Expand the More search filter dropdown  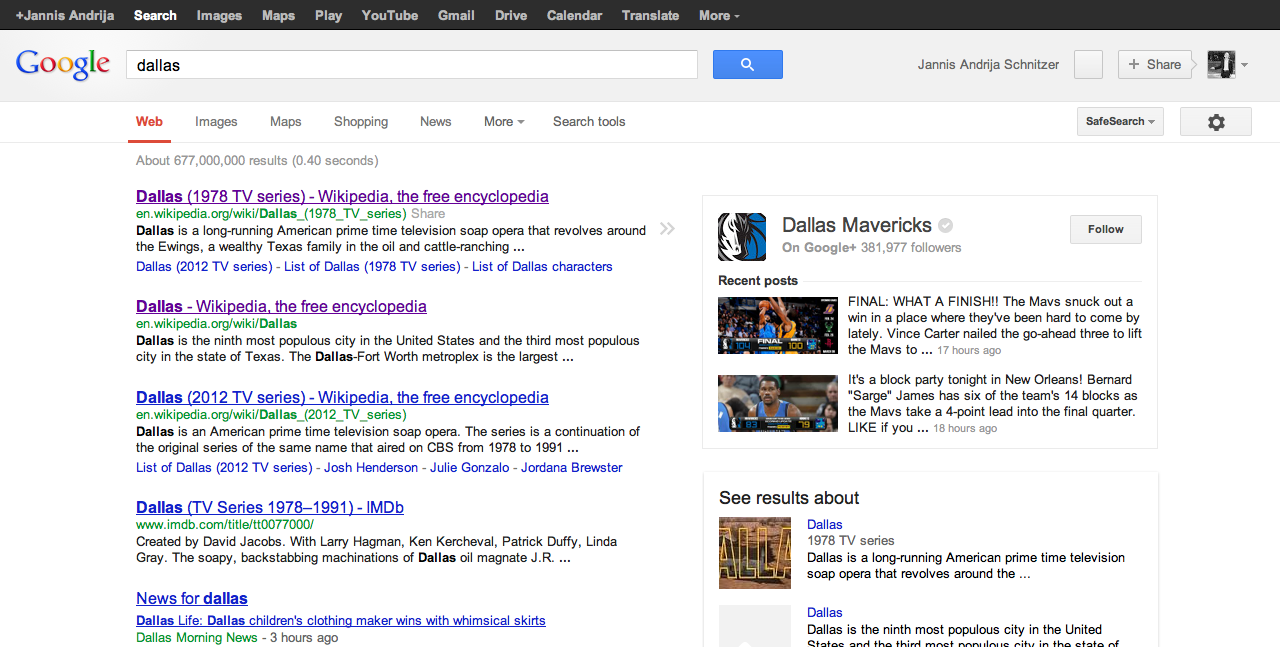click(504, 121)
